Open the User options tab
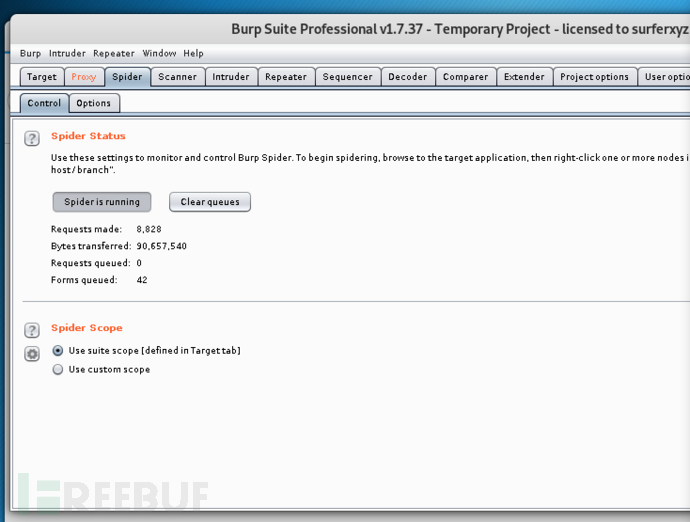This screenshot has width=690, height=522. tap(664, 77)
